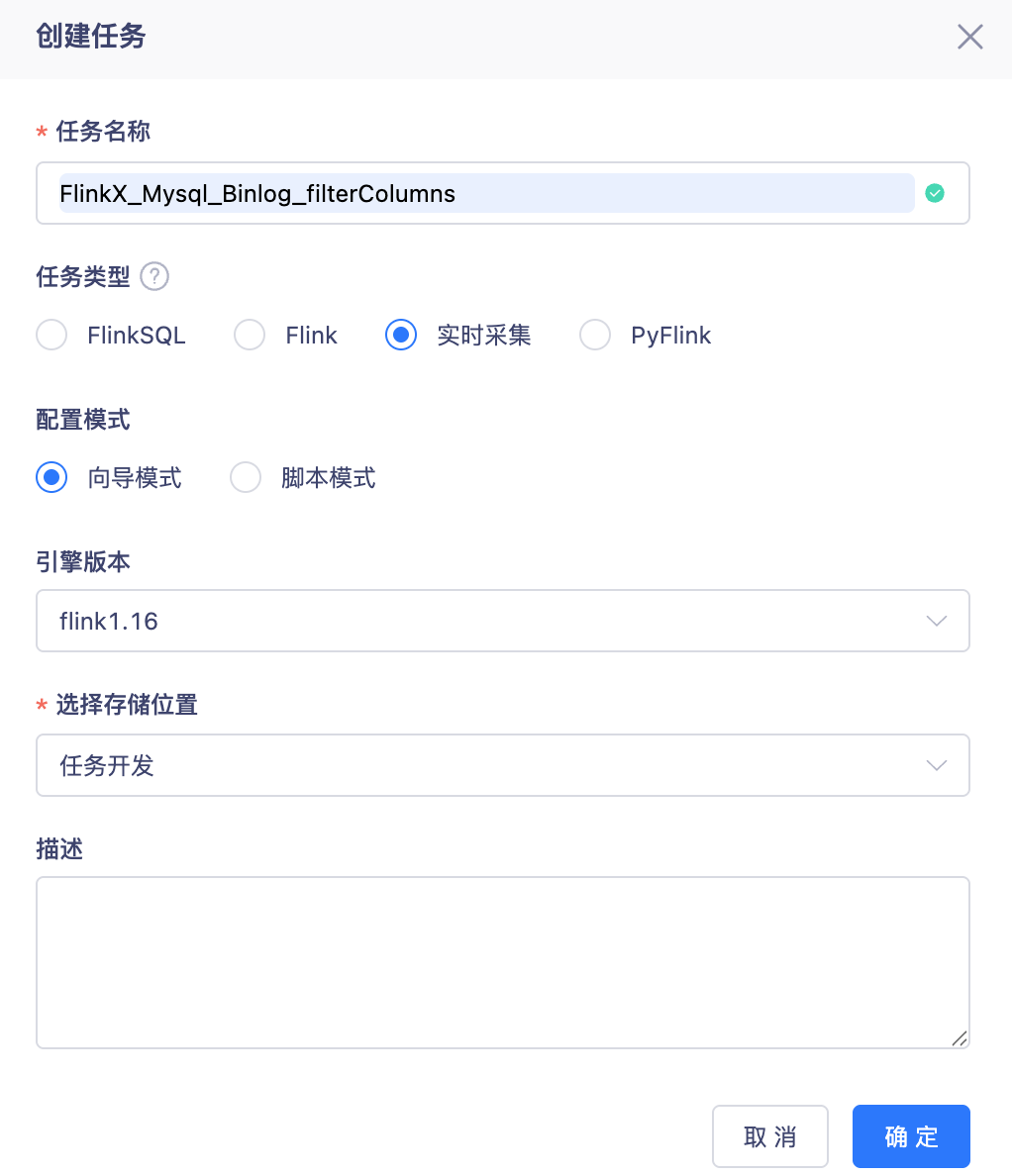Viewport: 1012px width, 1176px height.
Task: Click the 选择存储位置 chevron arrow icon
Action: (x=936, y=766)
